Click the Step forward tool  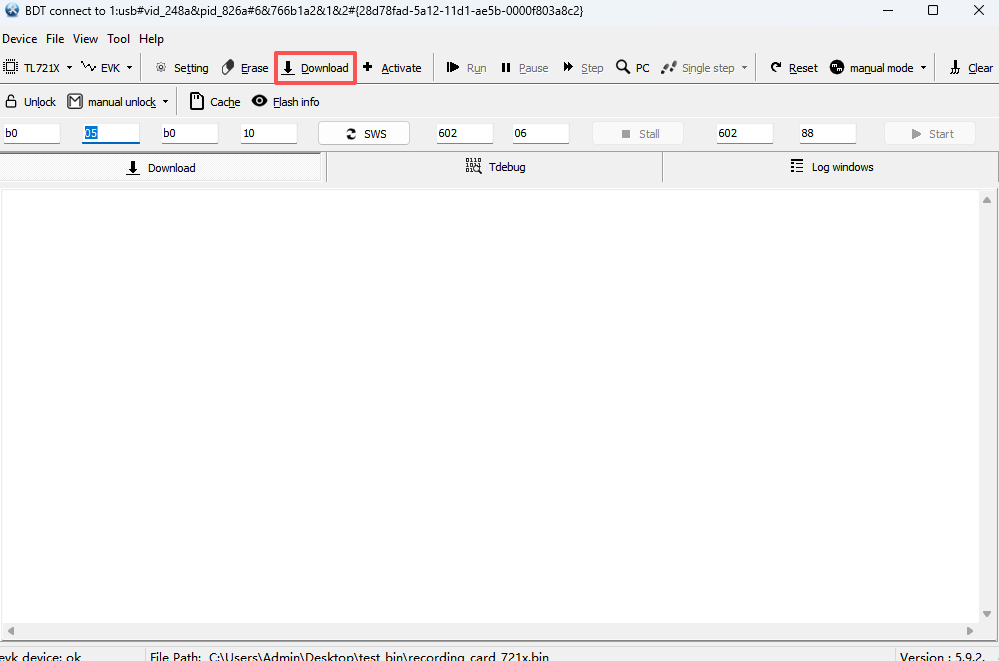pos(583,68)
